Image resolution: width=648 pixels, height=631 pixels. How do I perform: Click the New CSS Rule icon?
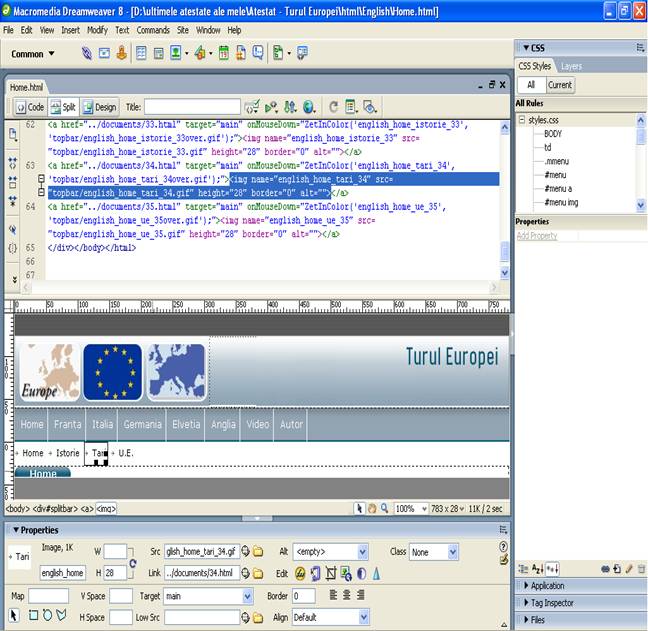click(617, 569)
